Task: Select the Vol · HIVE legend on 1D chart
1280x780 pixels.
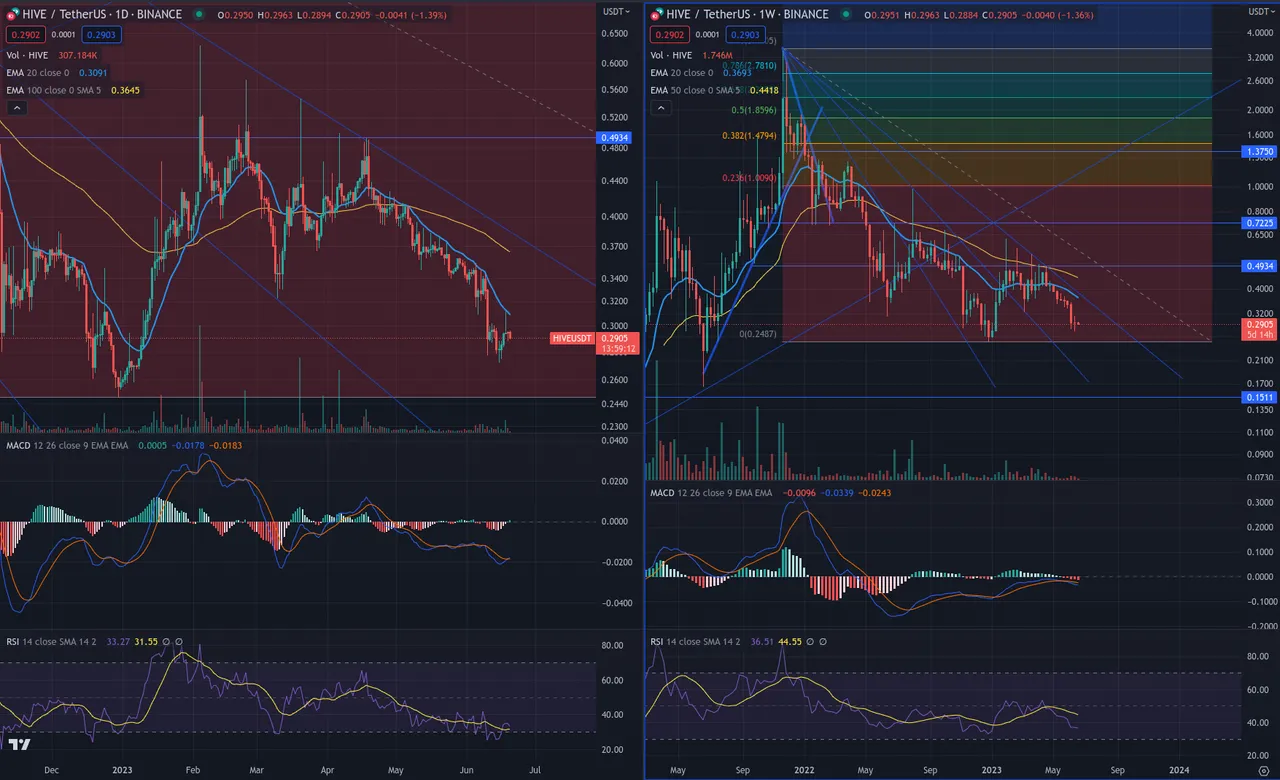Action: pyautogui.click(x=27, y=55)
